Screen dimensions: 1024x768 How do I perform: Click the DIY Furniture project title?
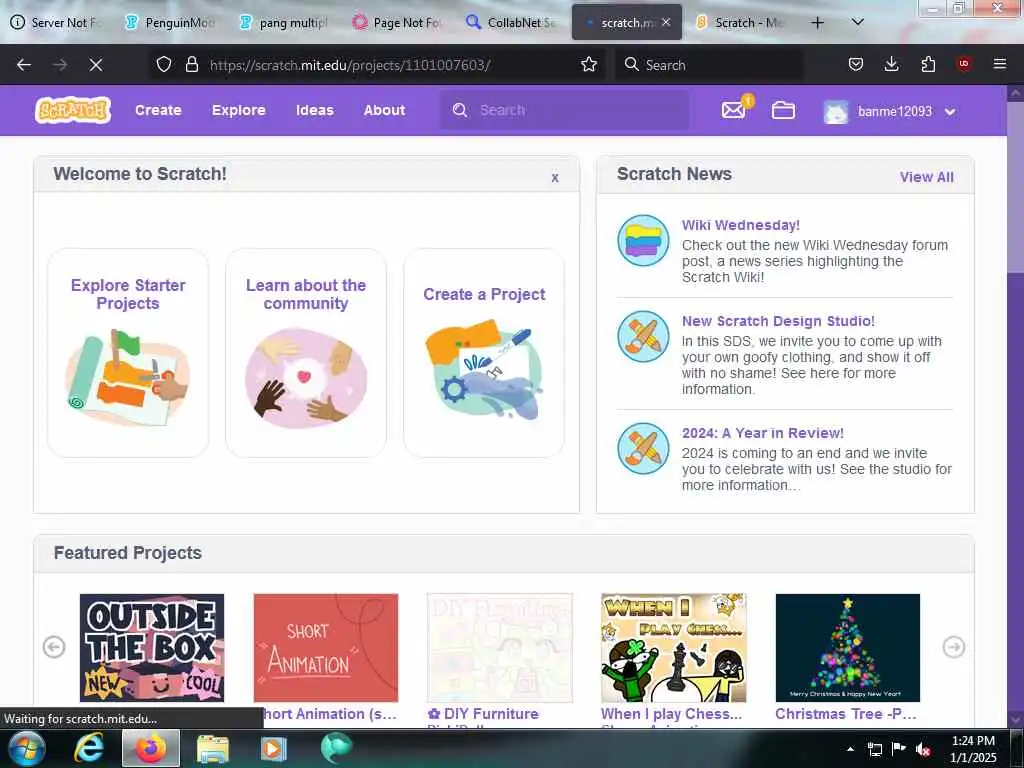click(483, 714)
